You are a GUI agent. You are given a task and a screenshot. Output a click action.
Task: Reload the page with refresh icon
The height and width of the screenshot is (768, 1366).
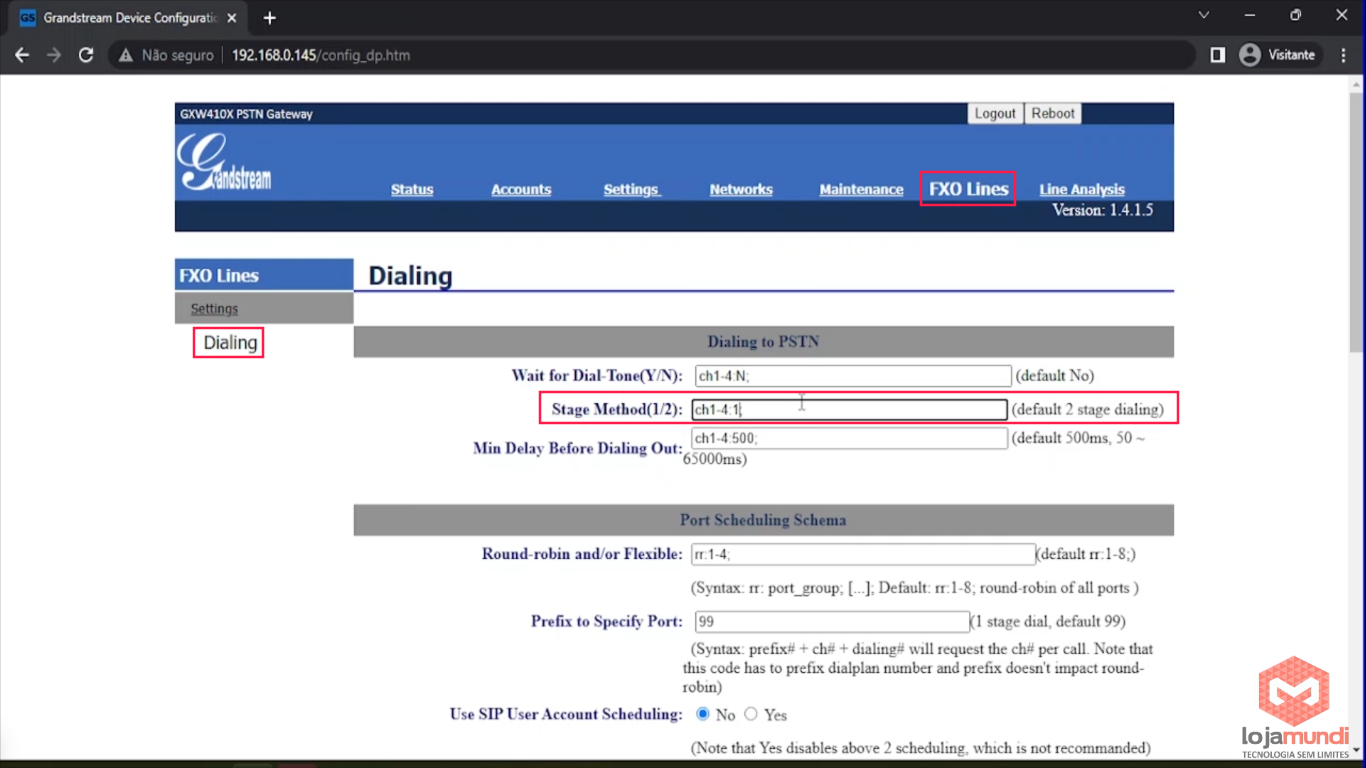86,55
